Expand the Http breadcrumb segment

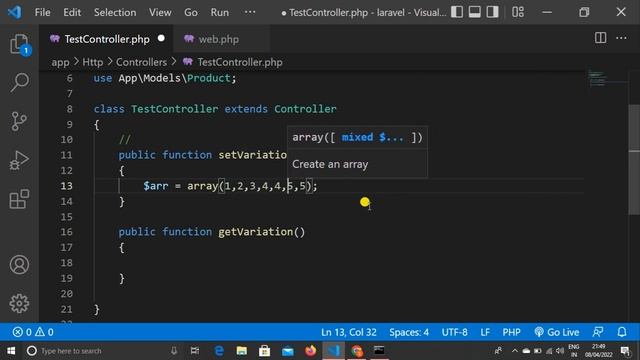coord(93,62)
